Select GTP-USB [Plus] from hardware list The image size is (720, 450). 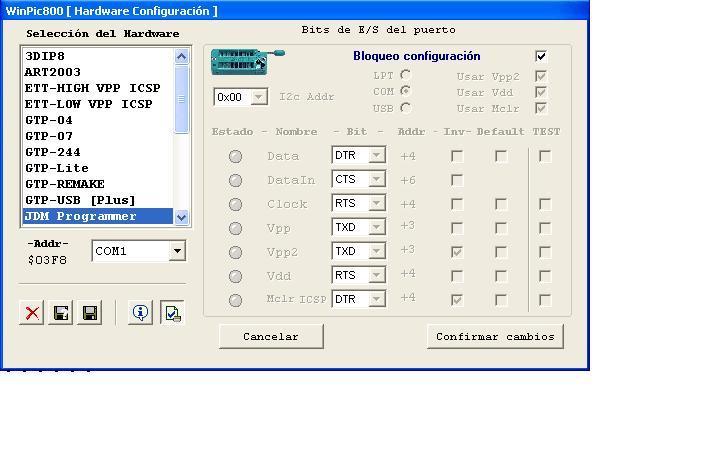80,200
